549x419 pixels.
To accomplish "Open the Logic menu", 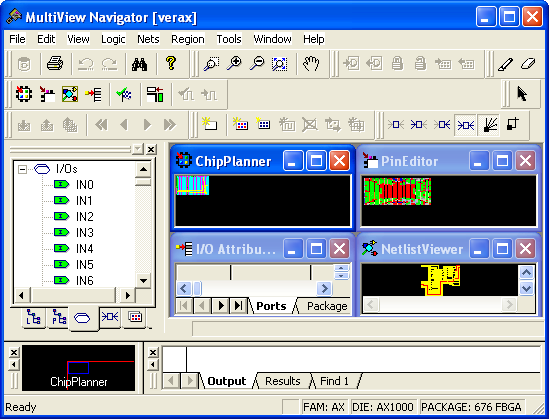I will [113, 39].
